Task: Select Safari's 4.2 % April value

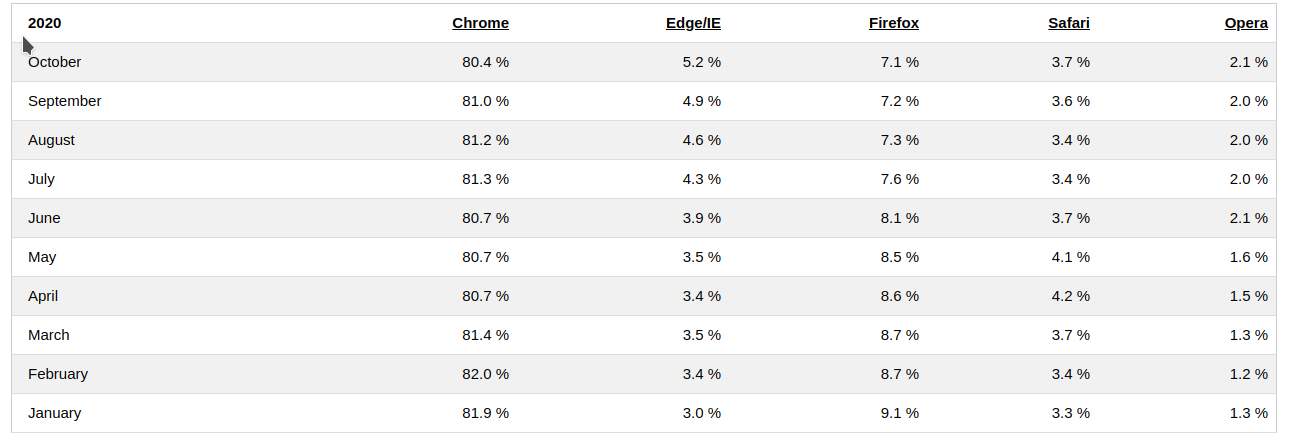Action: 1070,296
